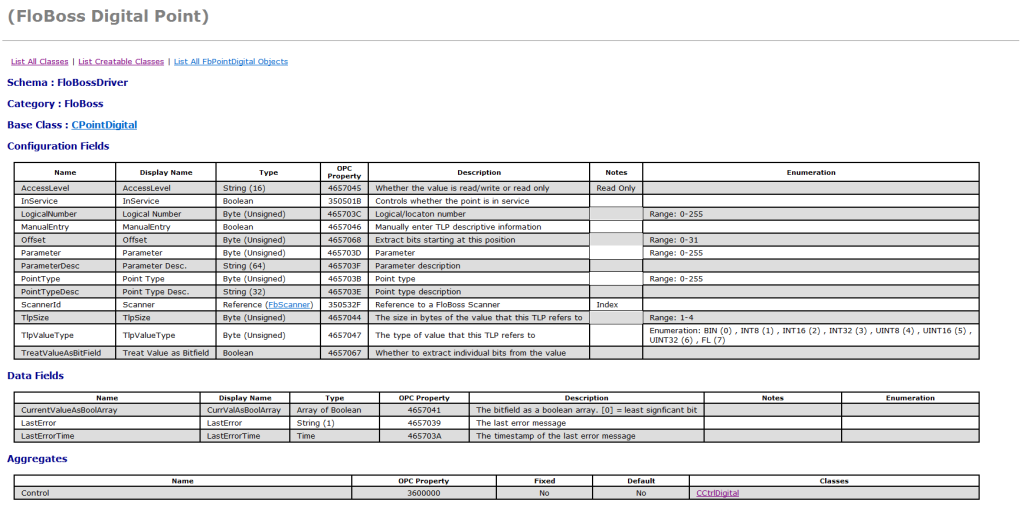Click 'Logical/locaton number' description
The image size is (1024, 511).
click(x=420, y=214)
